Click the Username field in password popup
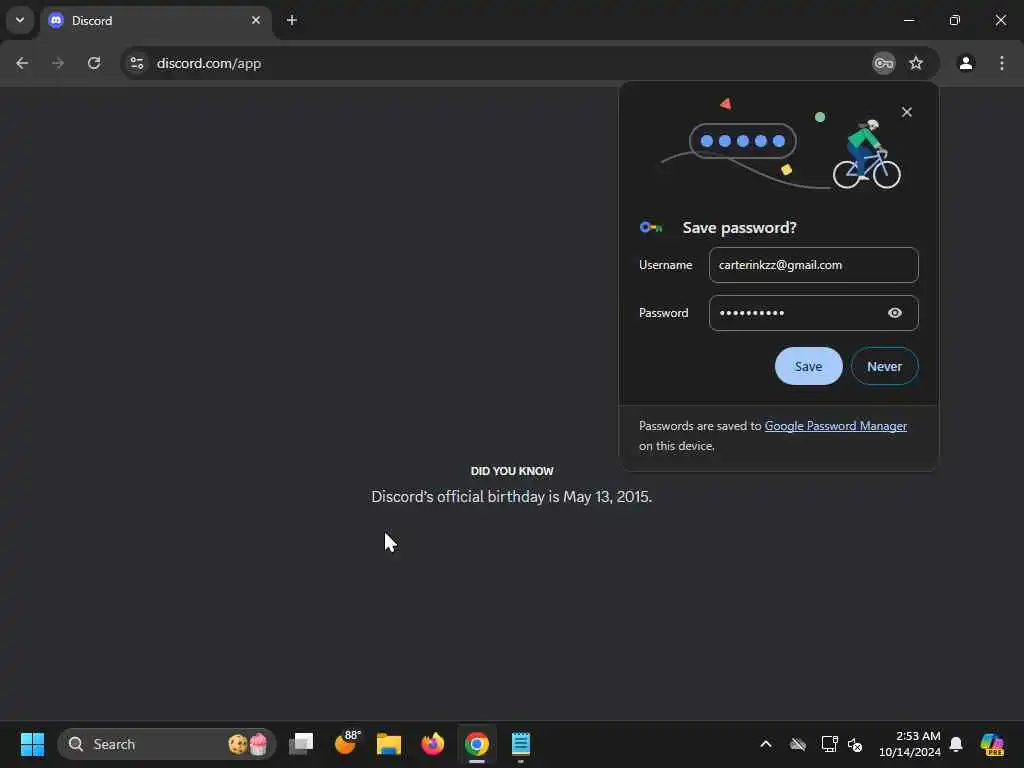The height and width of the screenshot is (768, 1024). (x=814, y=265)
